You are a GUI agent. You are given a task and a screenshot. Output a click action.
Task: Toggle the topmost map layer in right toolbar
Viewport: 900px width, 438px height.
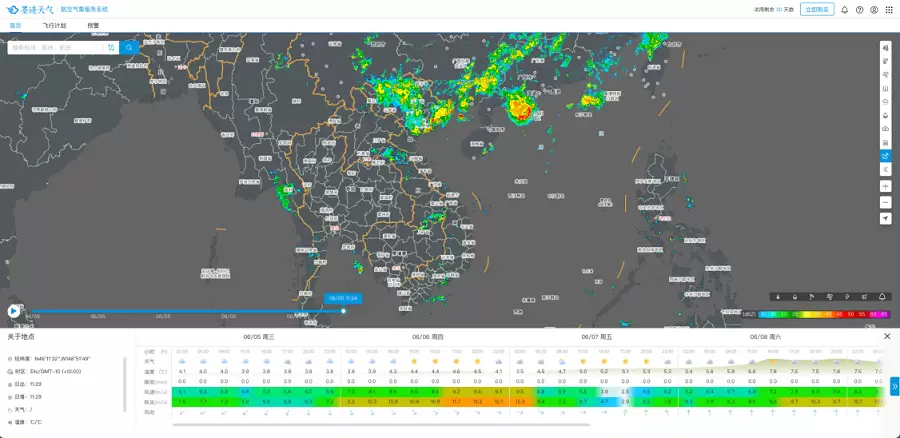click(x=885, y=47)
